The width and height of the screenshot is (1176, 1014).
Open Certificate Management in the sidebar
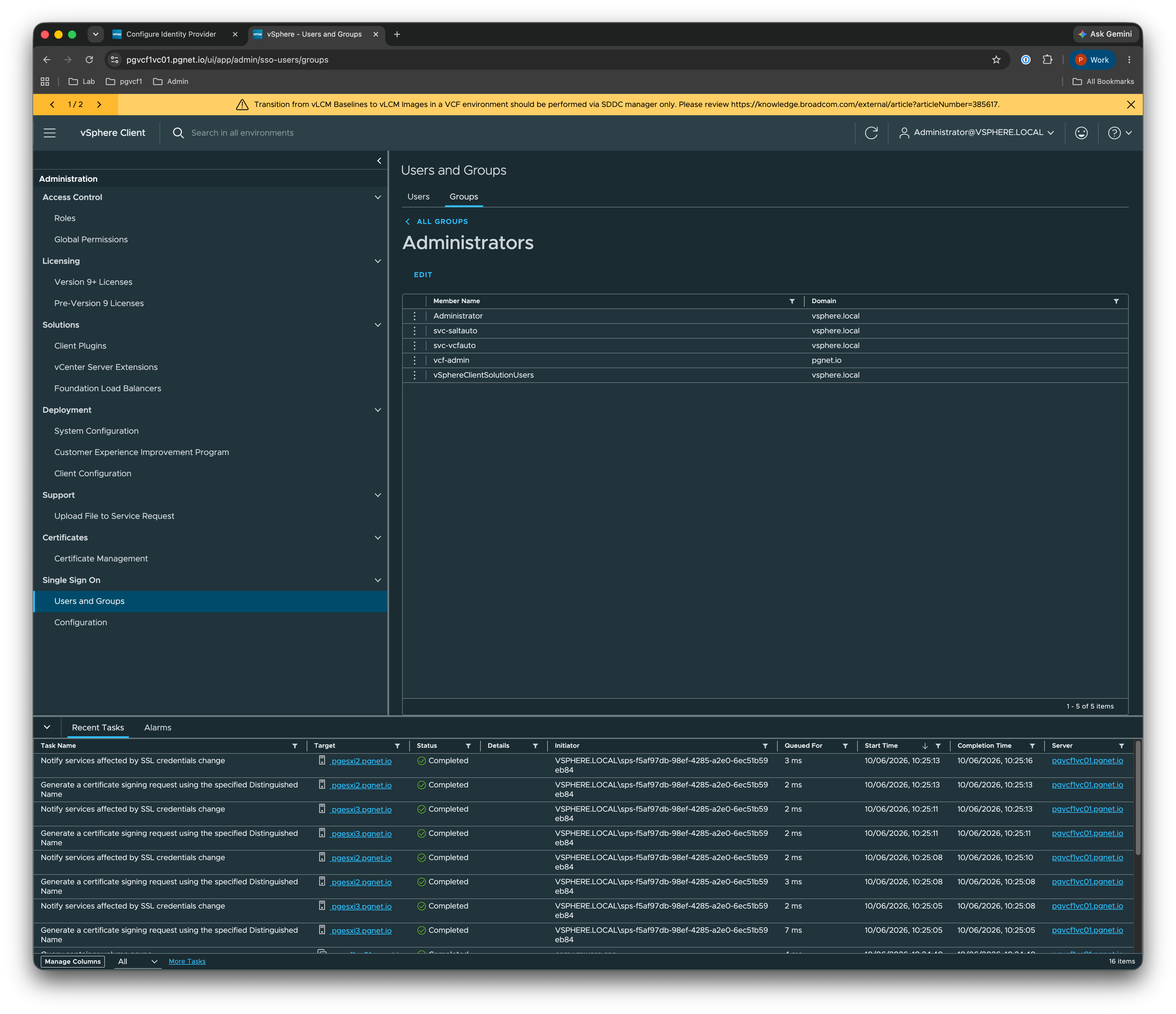coord(101,559)
